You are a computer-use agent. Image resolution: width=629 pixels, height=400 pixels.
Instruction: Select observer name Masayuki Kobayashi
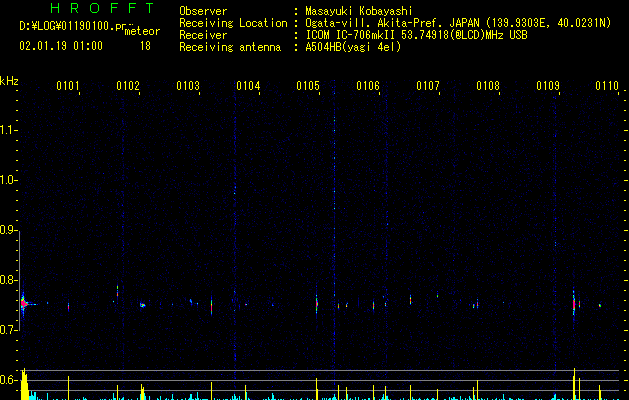click(x=359, y=11)
